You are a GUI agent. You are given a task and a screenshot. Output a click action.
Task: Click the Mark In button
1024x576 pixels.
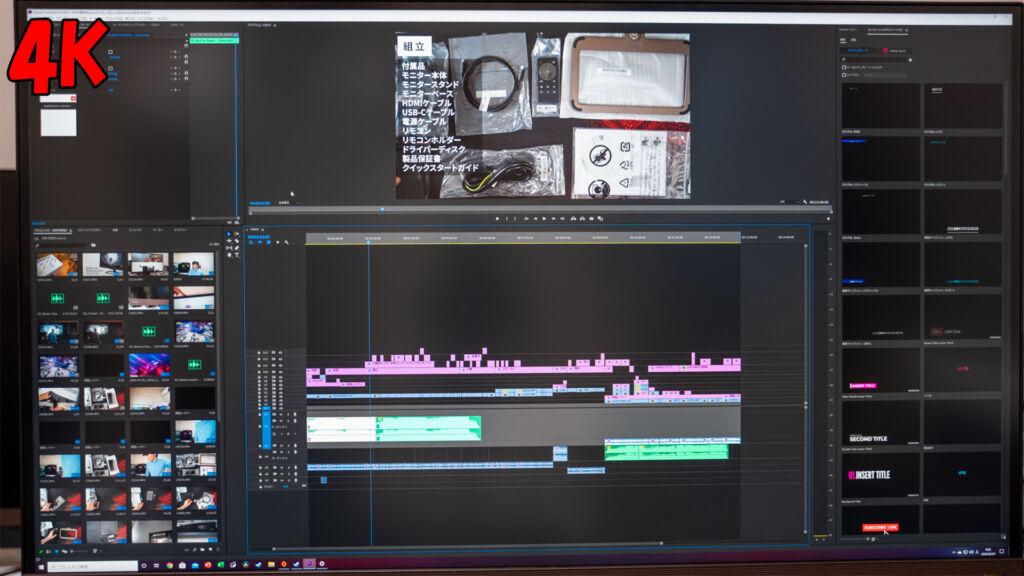click(x=506, y=219)
